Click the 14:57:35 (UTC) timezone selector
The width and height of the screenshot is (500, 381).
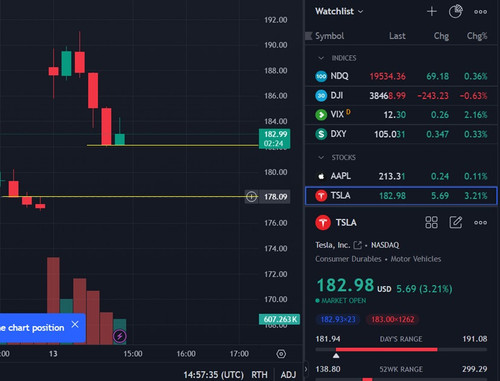point(213,375)
